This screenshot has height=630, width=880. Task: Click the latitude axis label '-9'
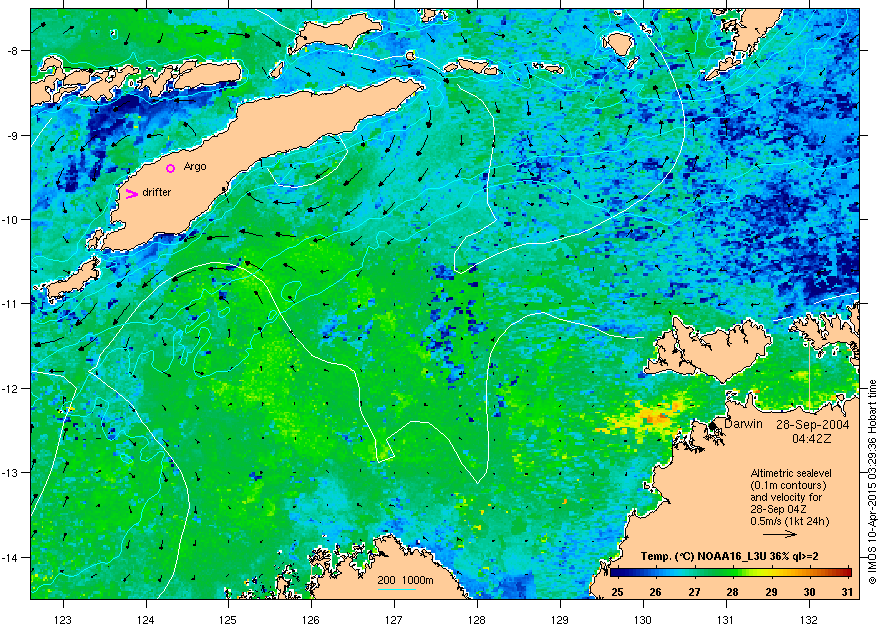[x=12, y=135]
